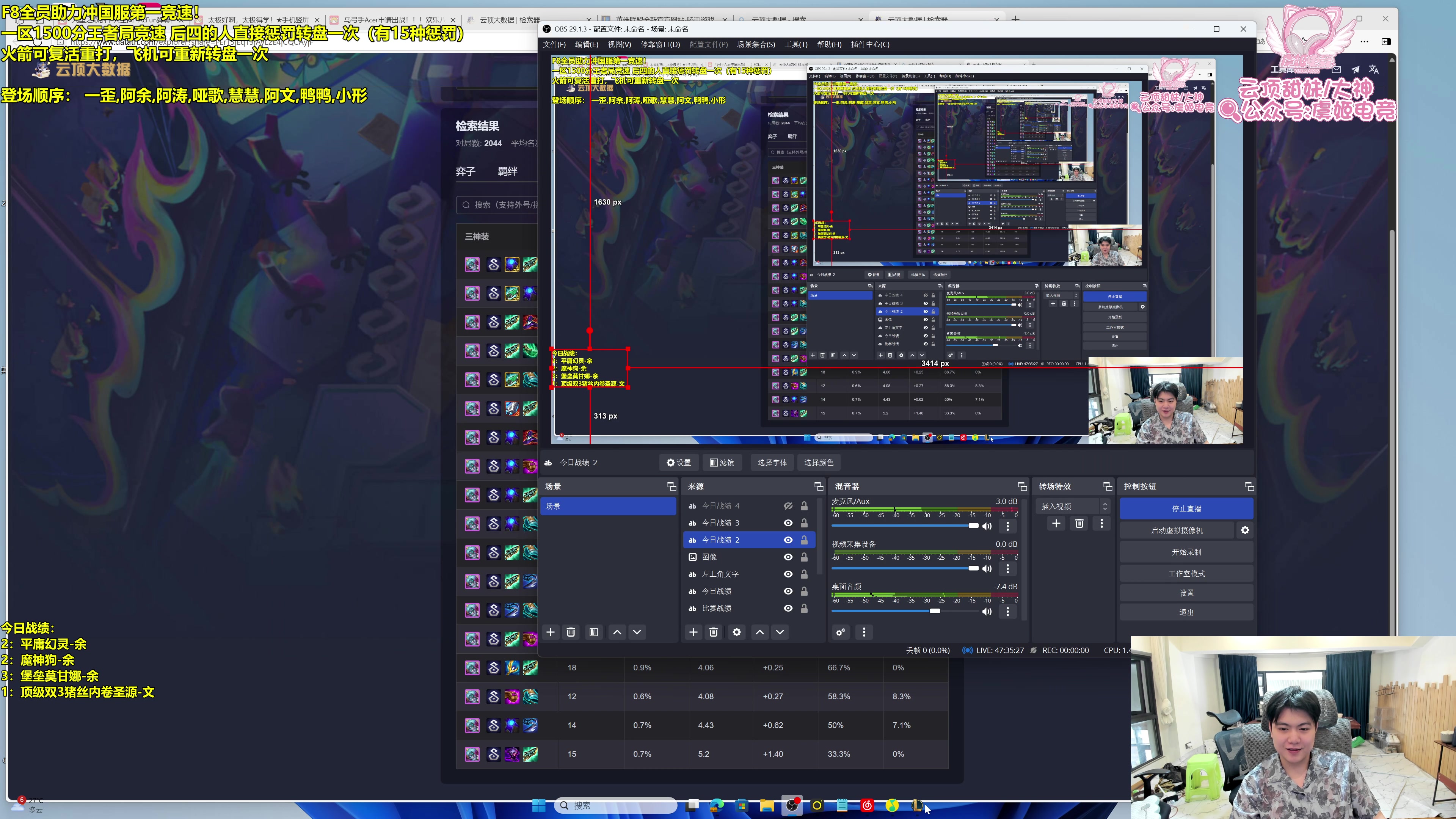The image size is (1456, 819).
Task: Open the 麦克风/Aux channel options menu
Action: (x=1008, y=526)
